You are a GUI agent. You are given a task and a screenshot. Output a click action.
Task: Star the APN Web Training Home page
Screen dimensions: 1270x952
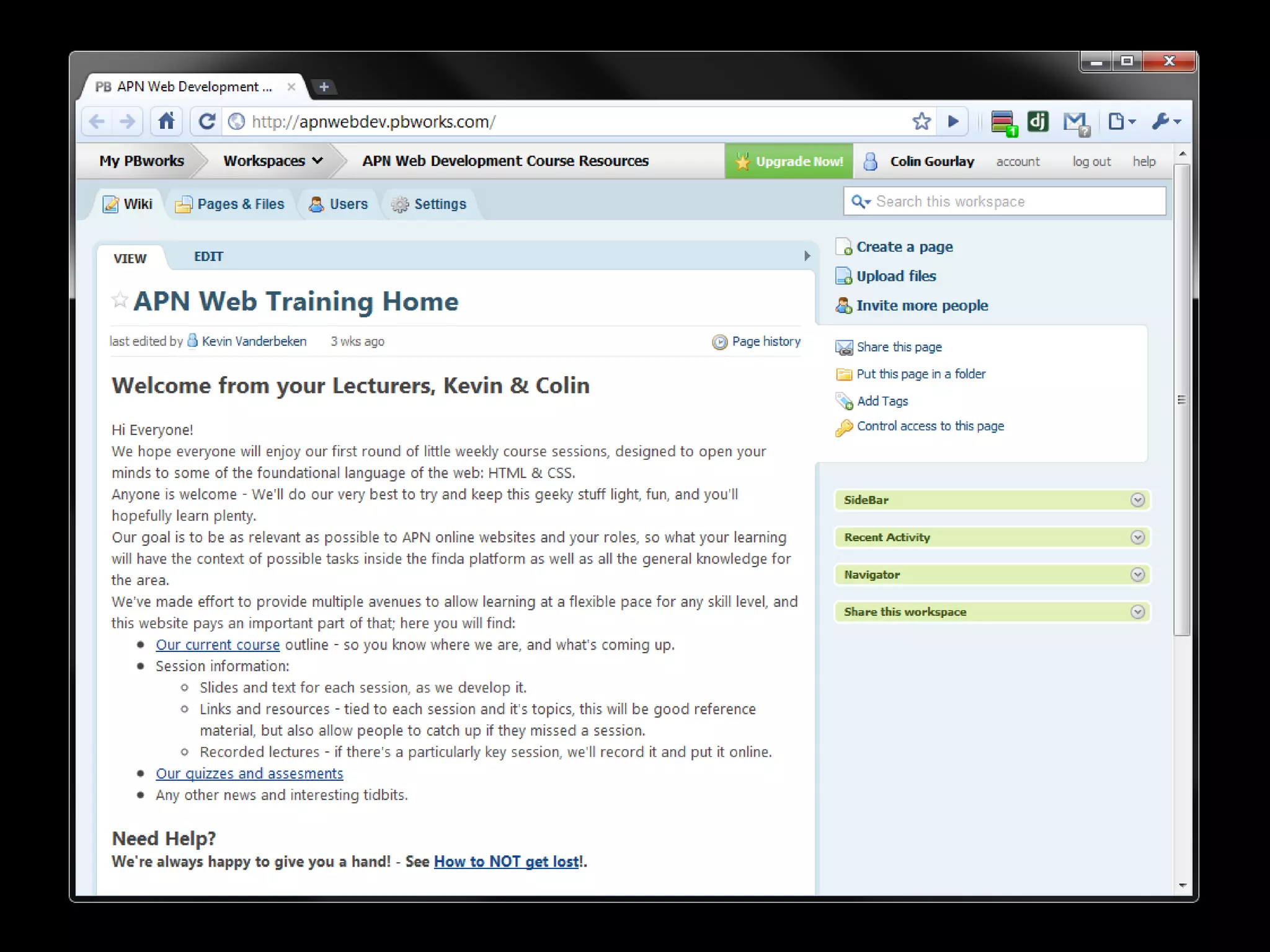120,301
